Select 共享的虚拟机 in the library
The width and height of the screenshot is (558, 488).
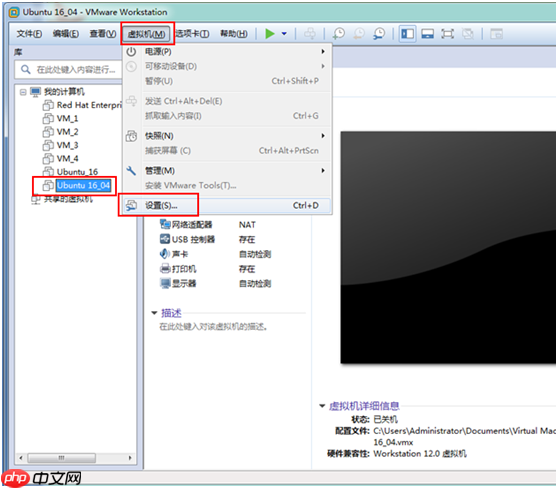point(68,199)
